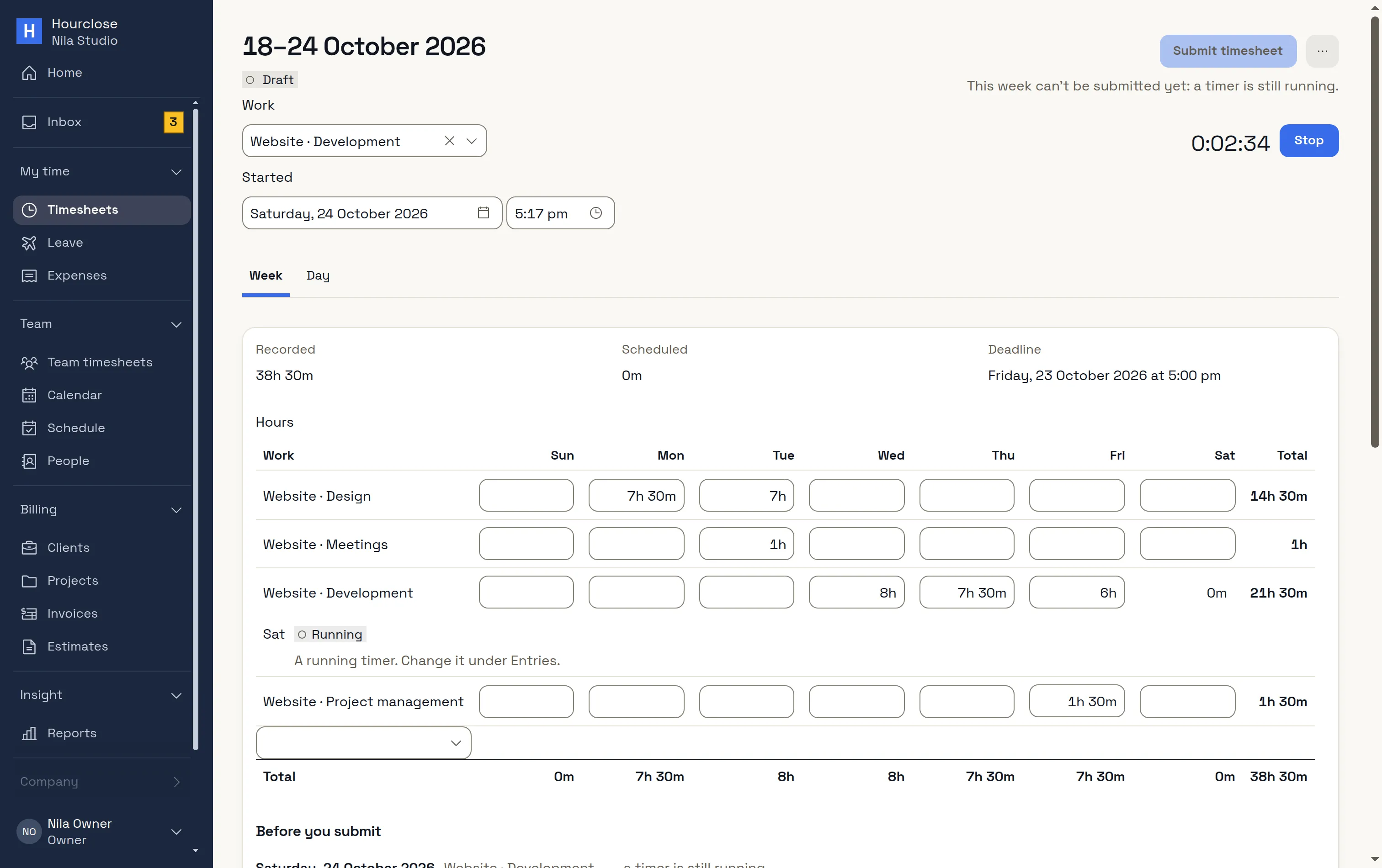Screen dimensions: 1382x868
Task: Expand the Company section
Action: 101,782
